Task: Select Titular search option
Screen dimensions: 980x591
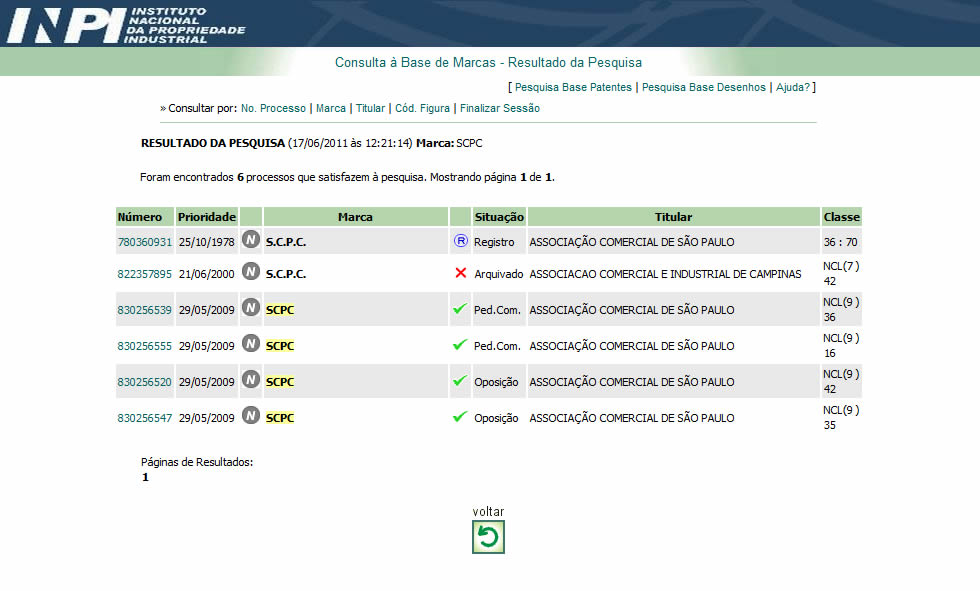Action: pos(370,108)
